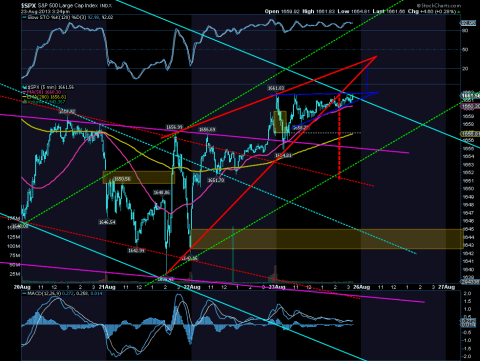This screenshot has height=361, width=480.
Task: Click the 1655.68 peak price annotation
Action: 207,130
